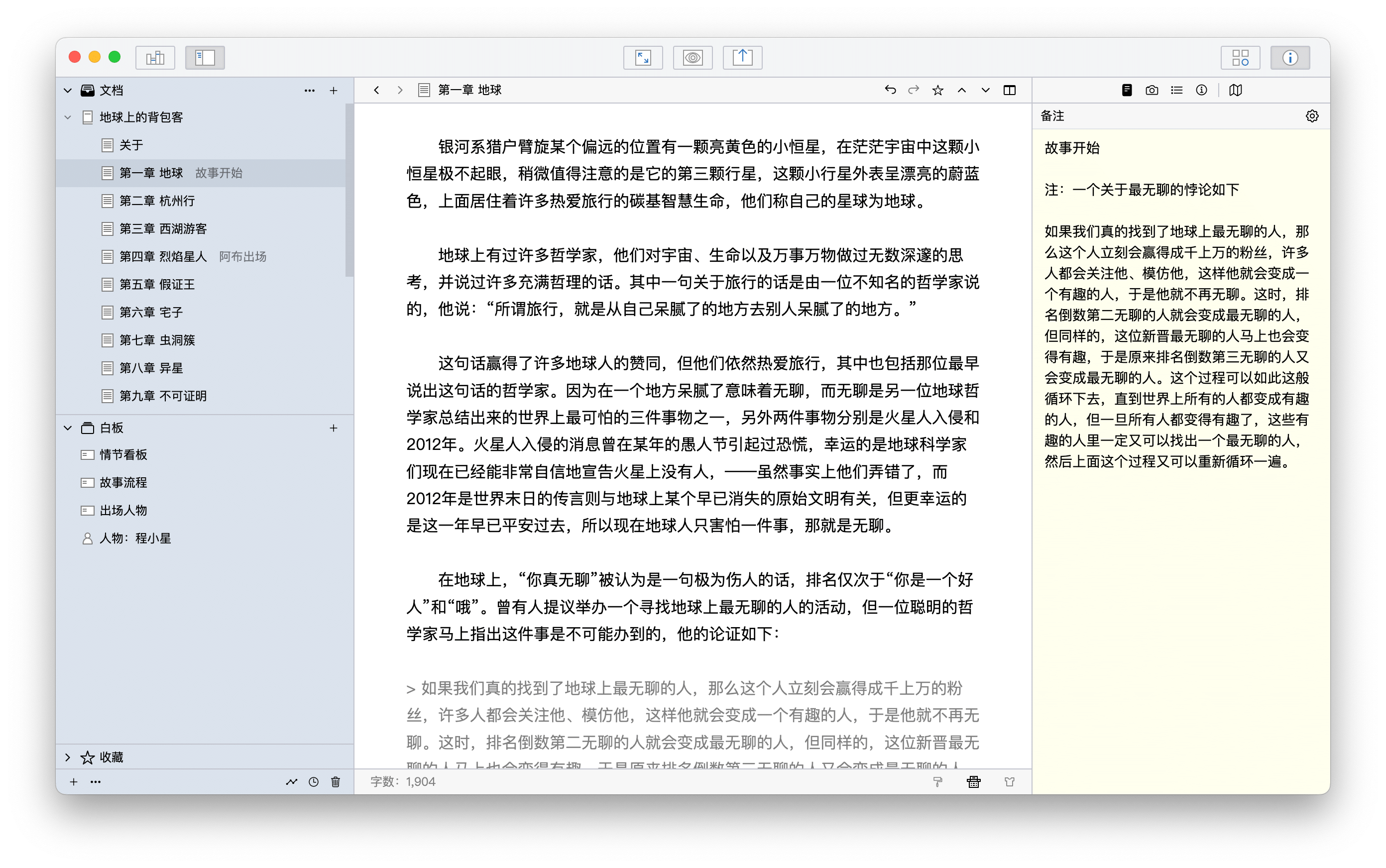Click the 字数: 1,904 word count

click(x=403, y=781)
